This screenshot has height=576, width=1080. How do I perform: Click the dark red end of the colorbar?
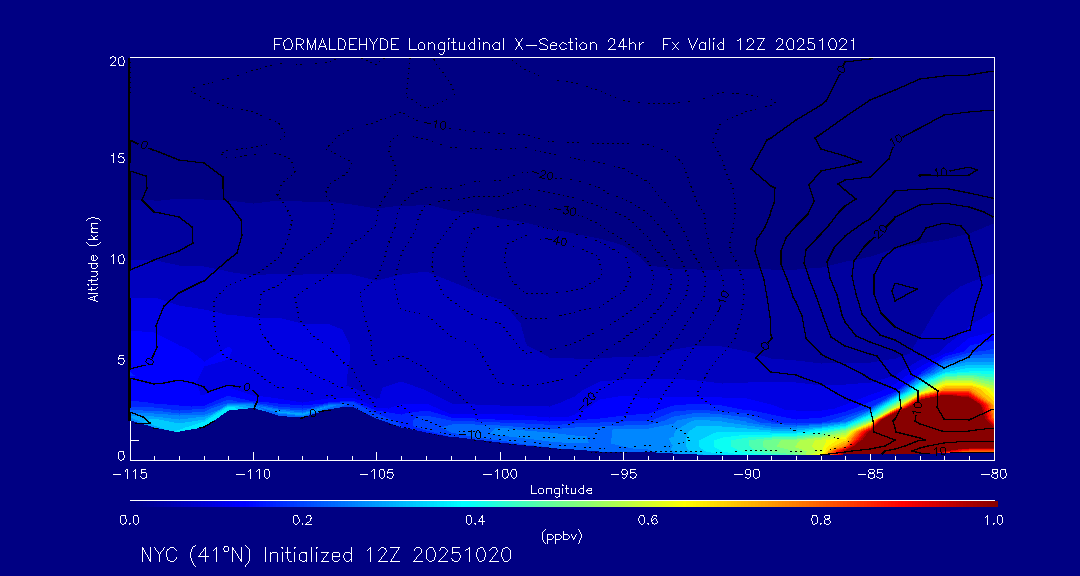tap(985, 502)
